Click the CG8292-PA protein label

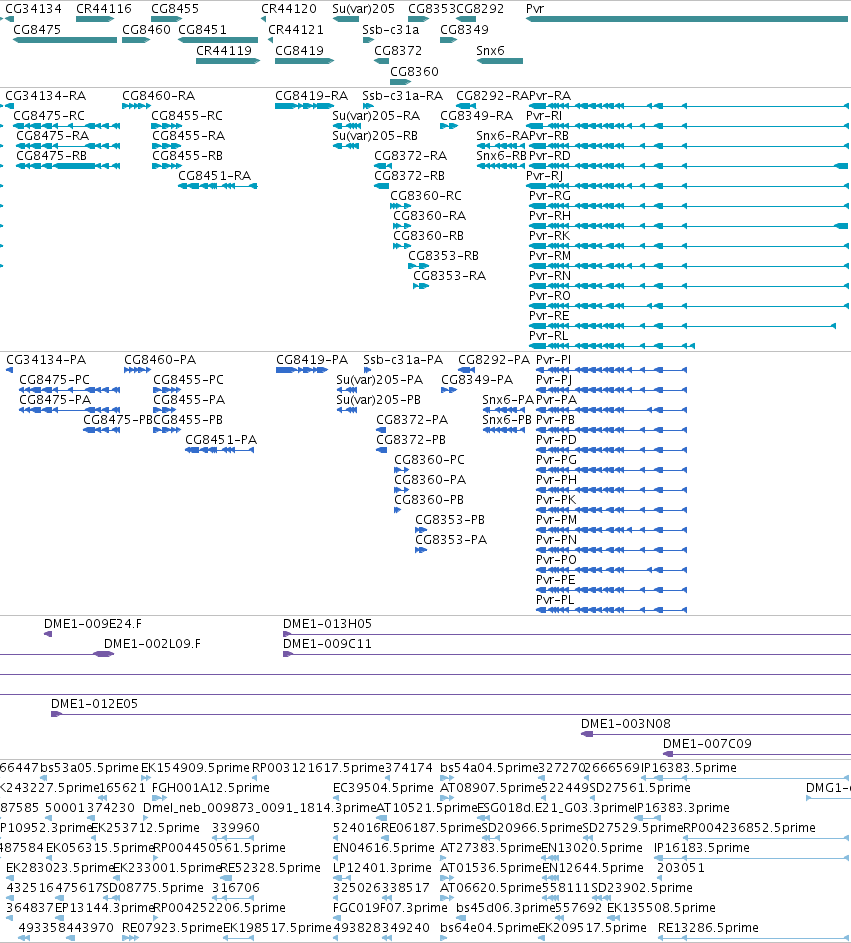click(494, 360)
